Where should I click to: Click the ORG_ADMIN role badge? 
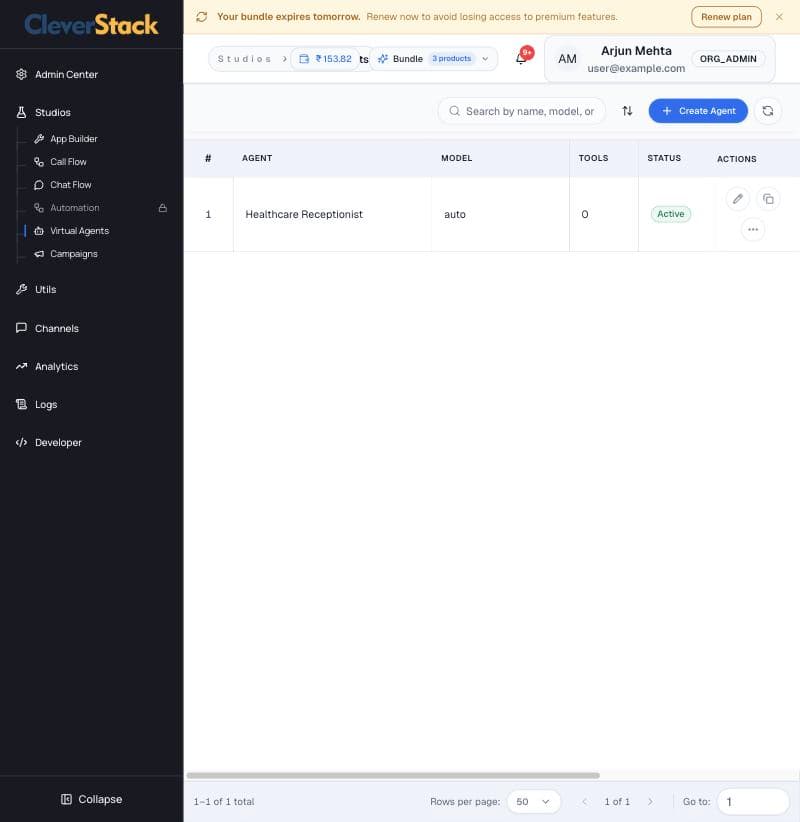pos(728,59)
